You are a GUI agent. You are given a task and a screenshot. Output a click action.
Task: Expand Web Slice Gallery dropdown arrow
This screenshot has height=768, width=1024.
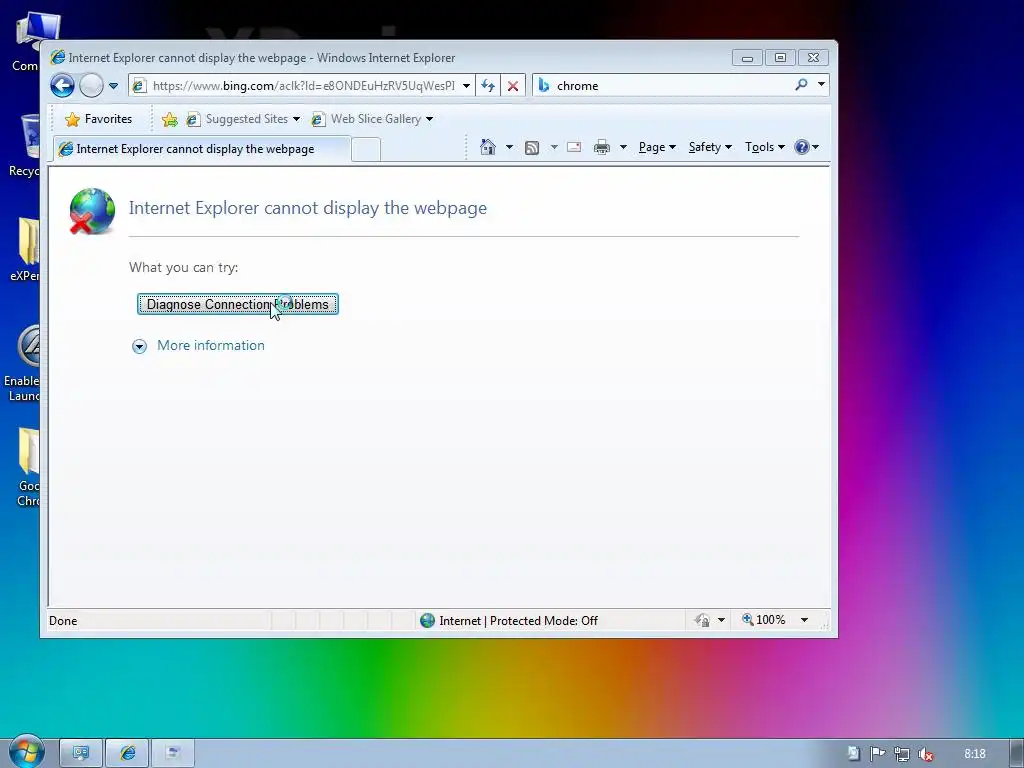pyautogui.click(x=429, y=119)
